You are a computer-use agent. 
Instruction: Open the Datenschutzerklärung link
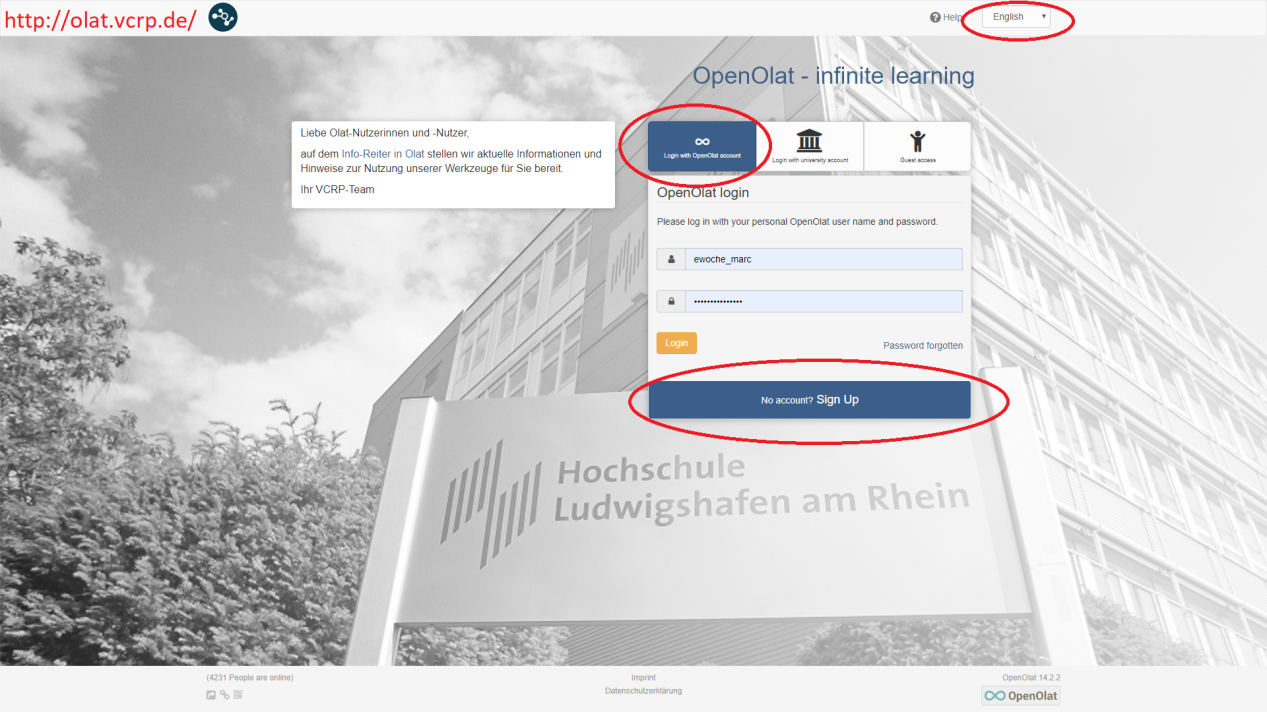click(644, 691)
